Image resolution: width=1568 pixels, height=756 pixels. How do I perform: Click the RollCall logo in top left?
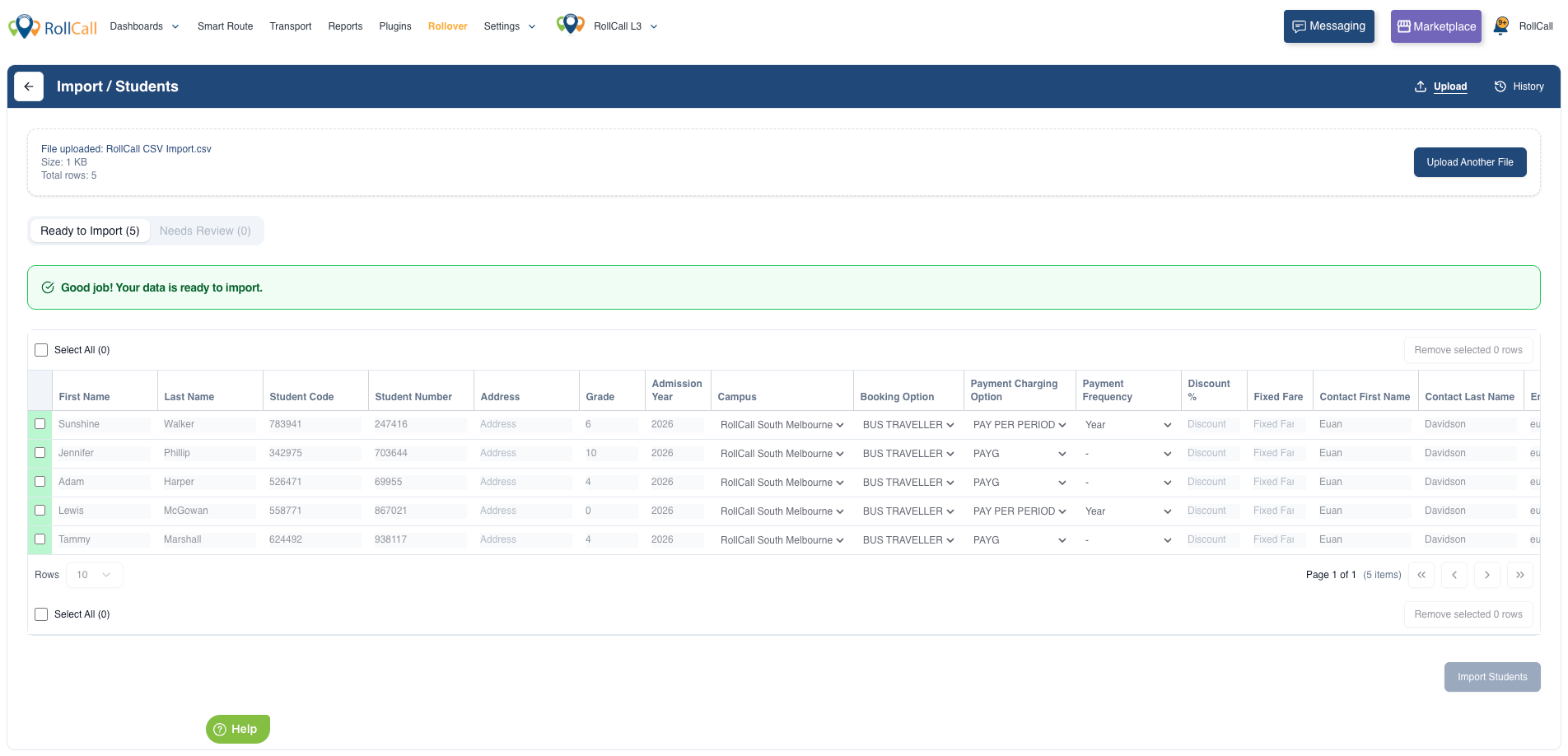[53, 27]
